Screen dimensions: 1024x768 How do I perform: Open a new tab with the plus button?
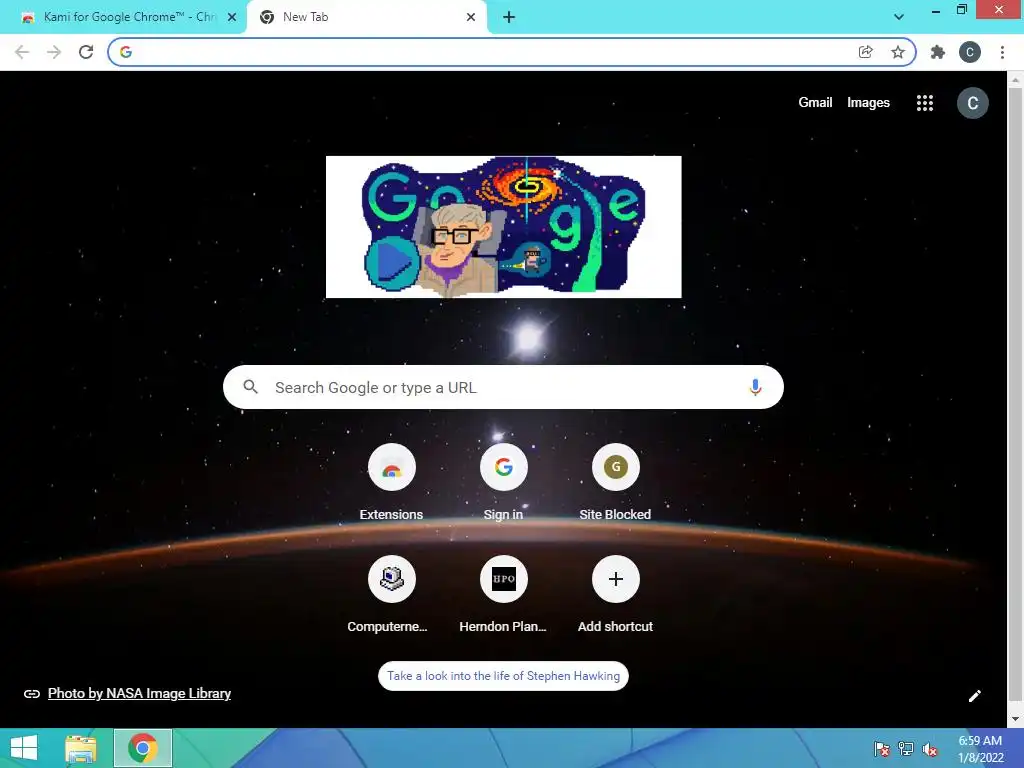(x=509, y=17)
